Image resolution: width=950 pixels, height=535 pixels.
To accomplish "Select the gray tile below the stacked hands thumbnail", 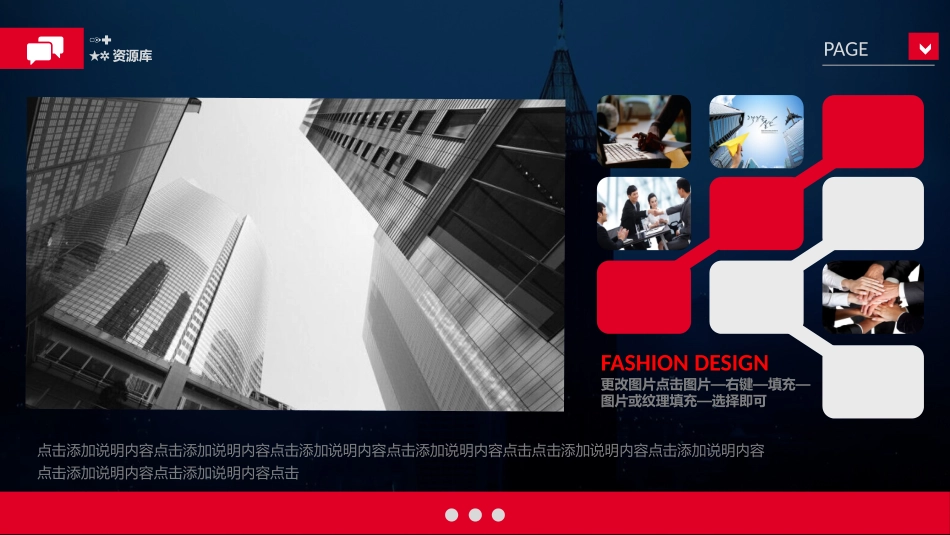I will (x=872, y=381).
